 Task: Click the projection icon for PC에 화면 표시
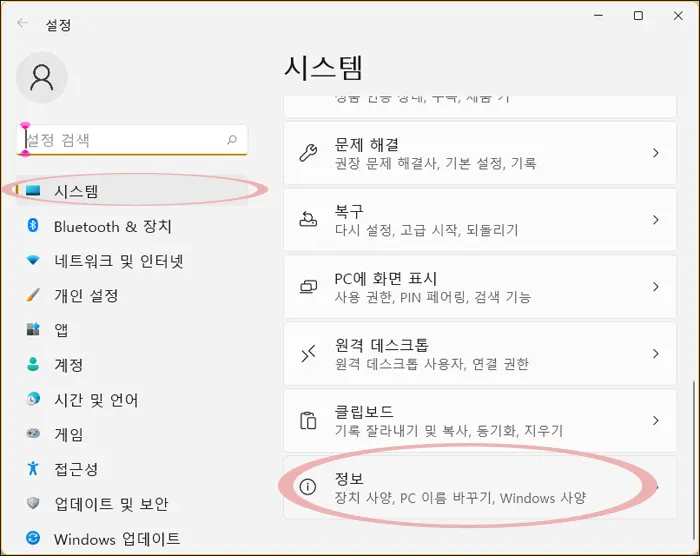coord(308,286)
